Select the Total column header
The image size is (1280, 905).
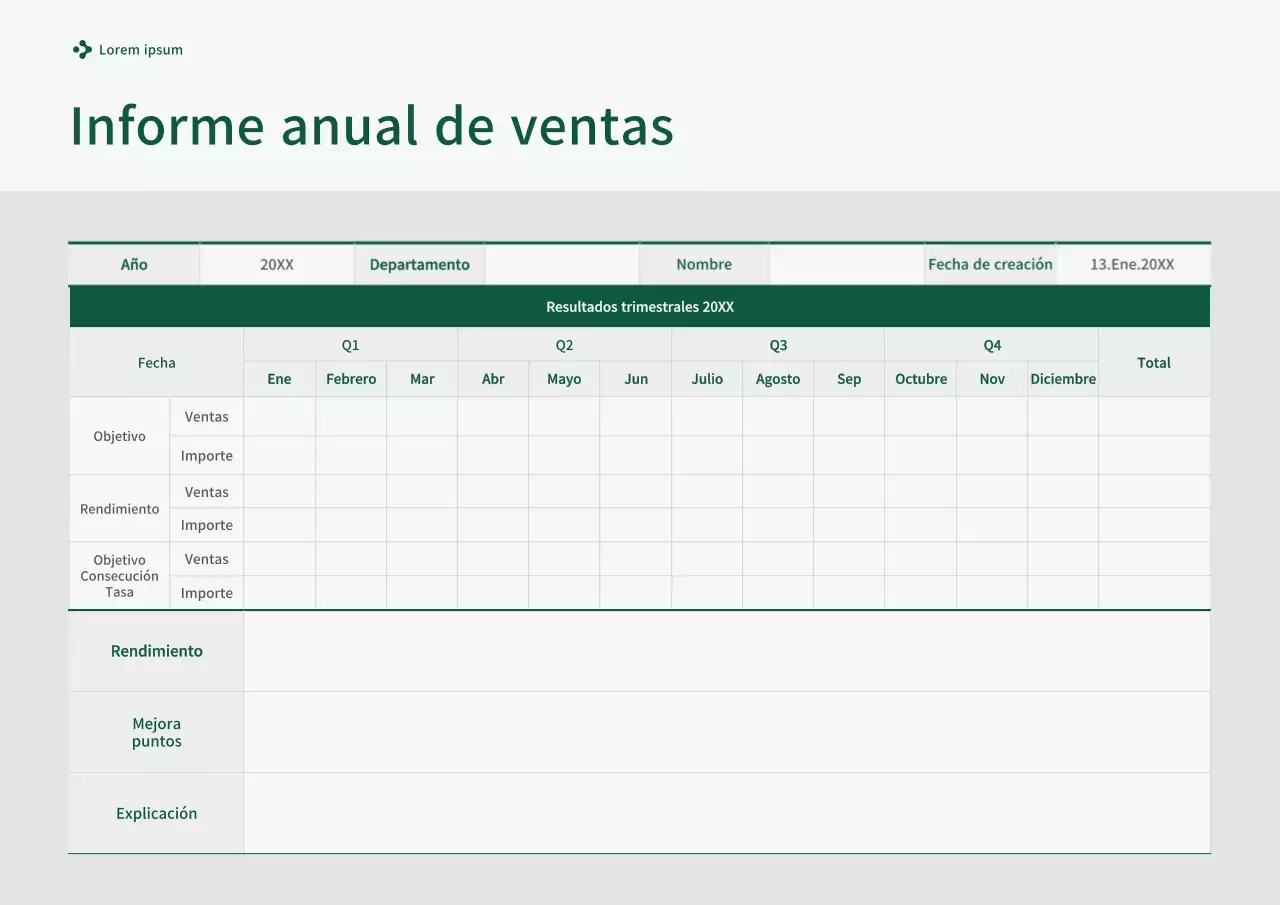(1153, 362)
